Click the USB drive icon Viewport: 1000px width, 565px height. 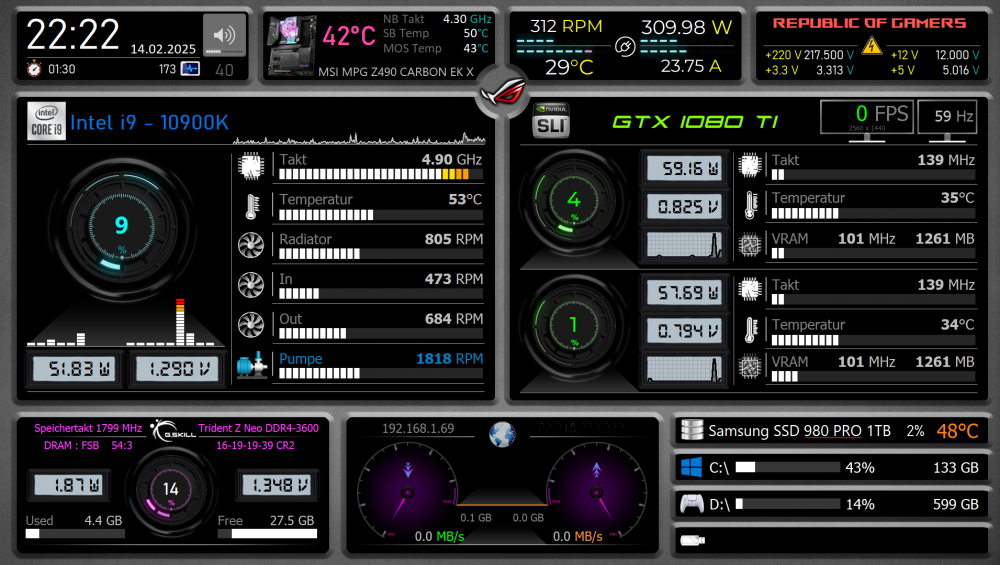(x=690, y=541)
